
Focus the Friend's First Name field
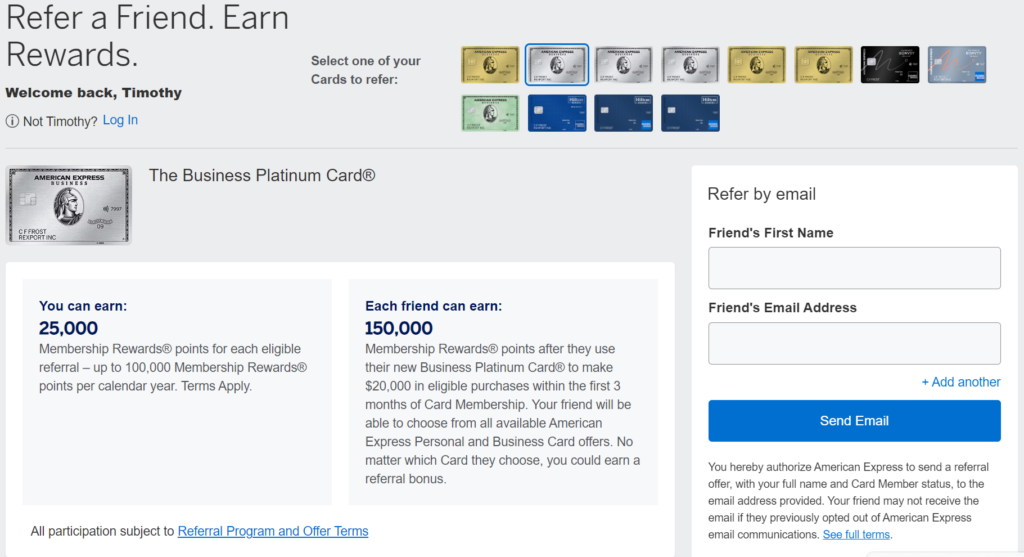click(x=854, y=268)
